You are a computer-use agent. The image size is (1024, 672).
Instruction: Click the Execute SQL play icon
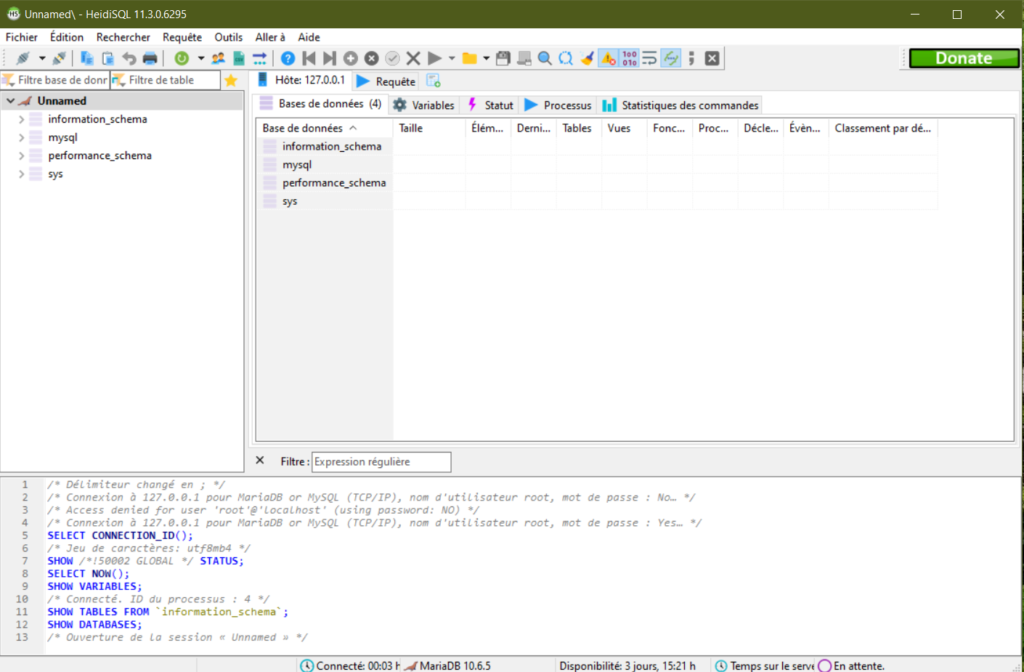point(434,58)
